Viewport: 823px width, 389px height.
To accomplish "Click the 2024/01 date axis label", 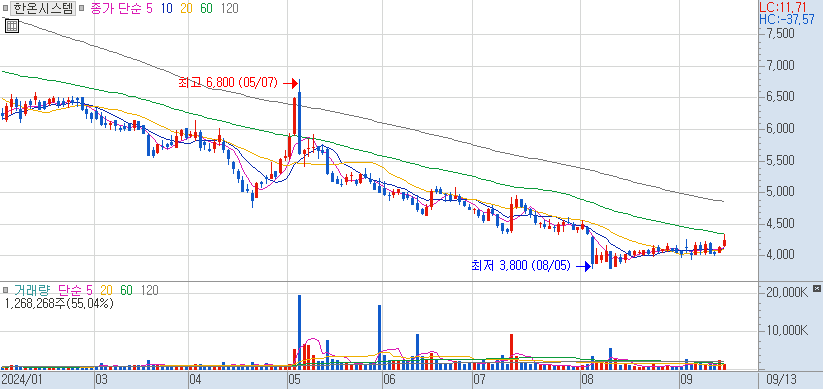I will point(21,379).
